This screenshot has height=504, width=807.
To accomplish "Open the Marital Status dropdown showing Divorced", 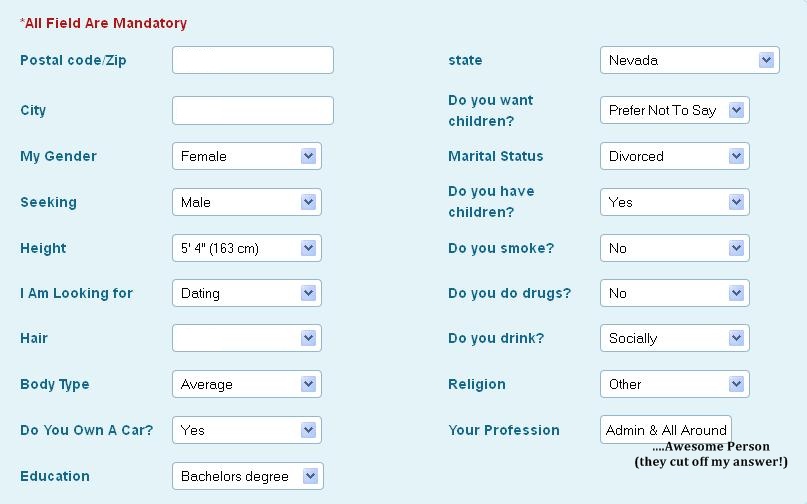I will point(675,156).
